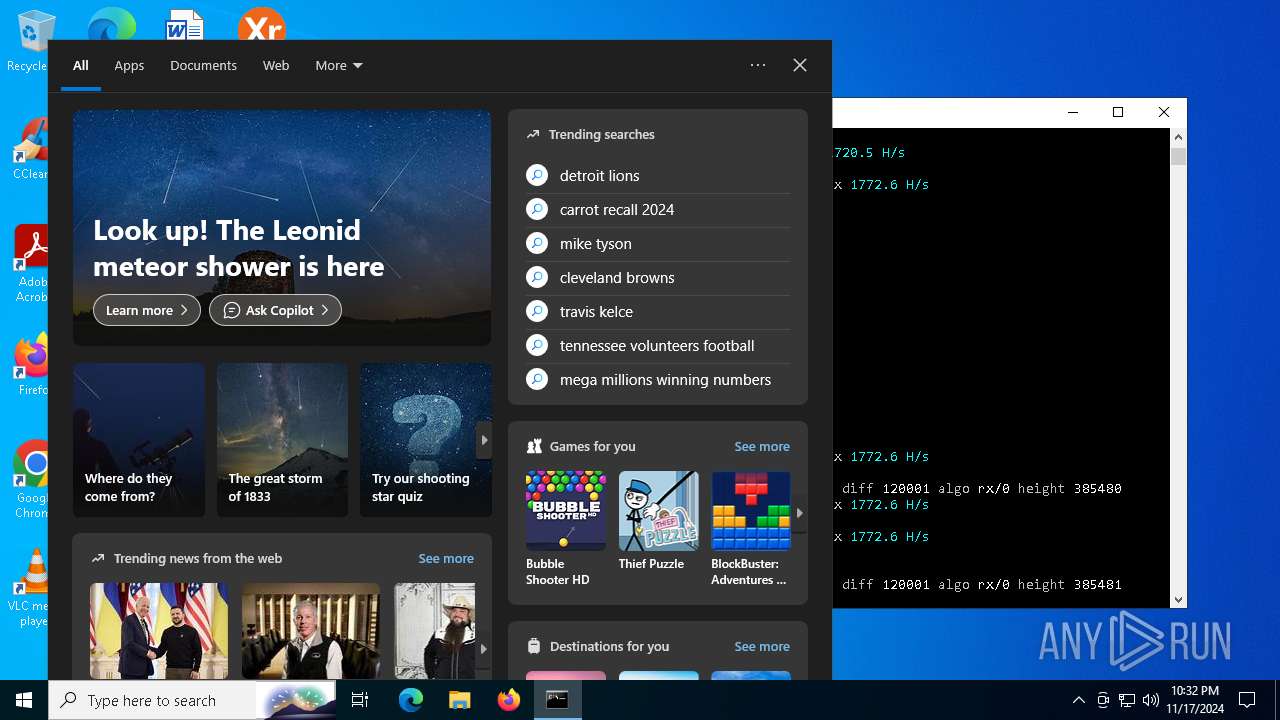Search trending 'mega millions winning numbers'
Viewport: 1280px width, 720px height.
658,380
